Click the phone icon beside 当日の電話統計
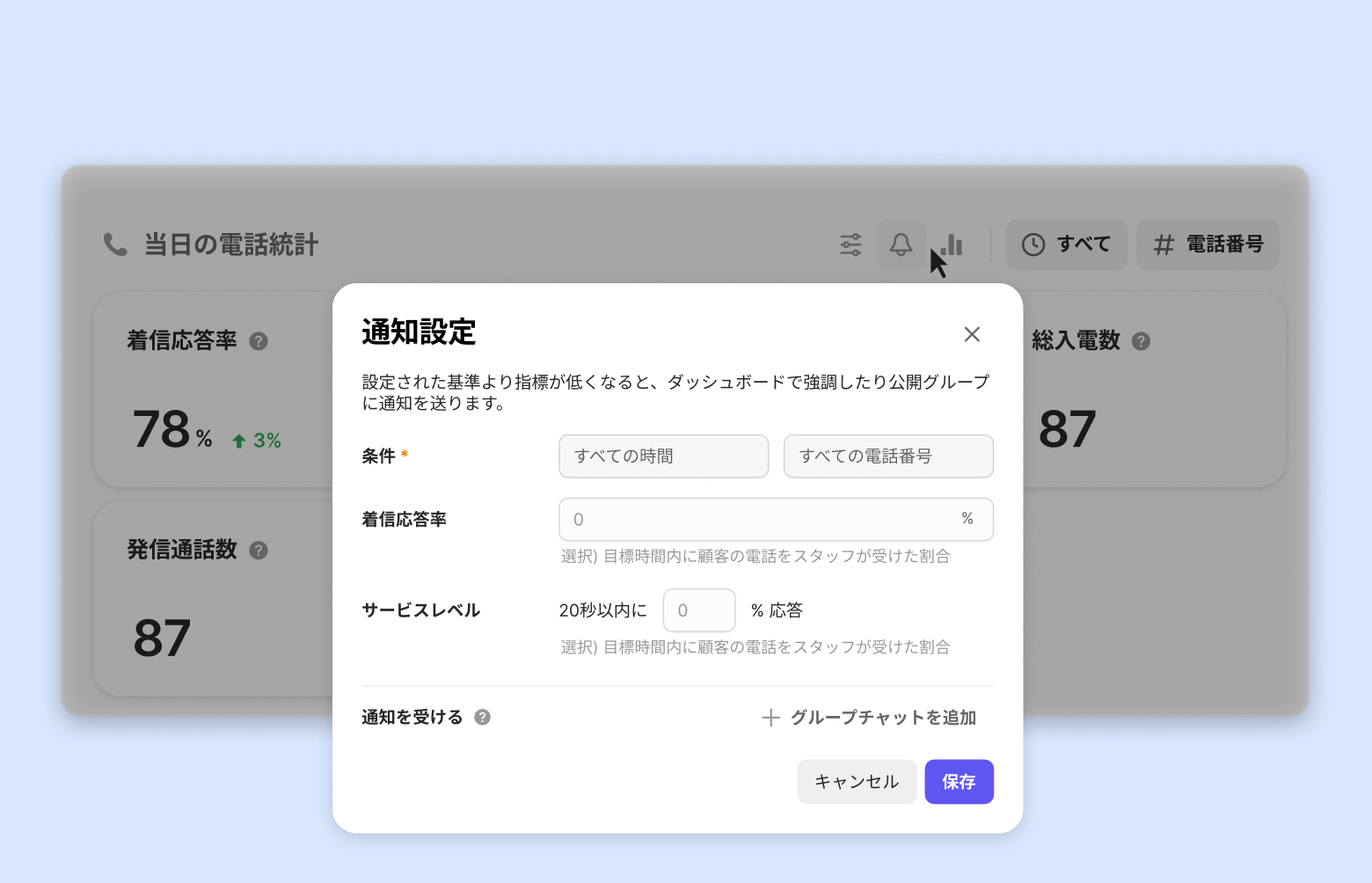This screenshot has height=883, width=1372. [115, 244]
